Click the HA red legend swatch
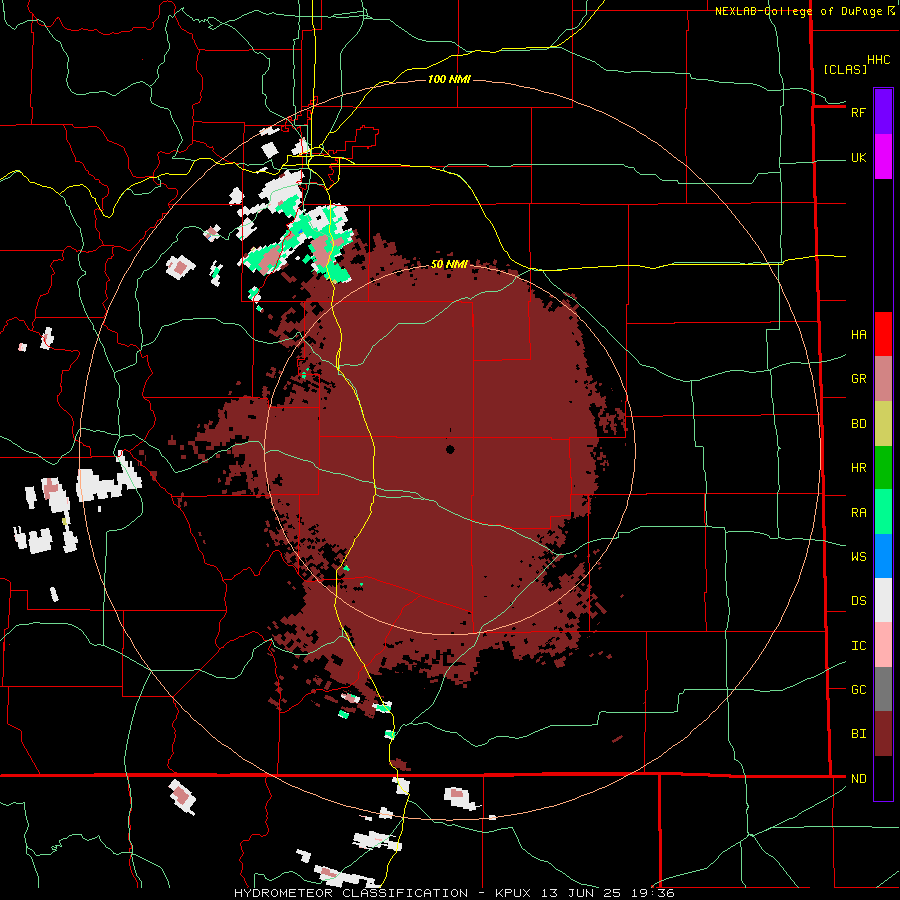This screenshot has width=900, height=900. 883,334
